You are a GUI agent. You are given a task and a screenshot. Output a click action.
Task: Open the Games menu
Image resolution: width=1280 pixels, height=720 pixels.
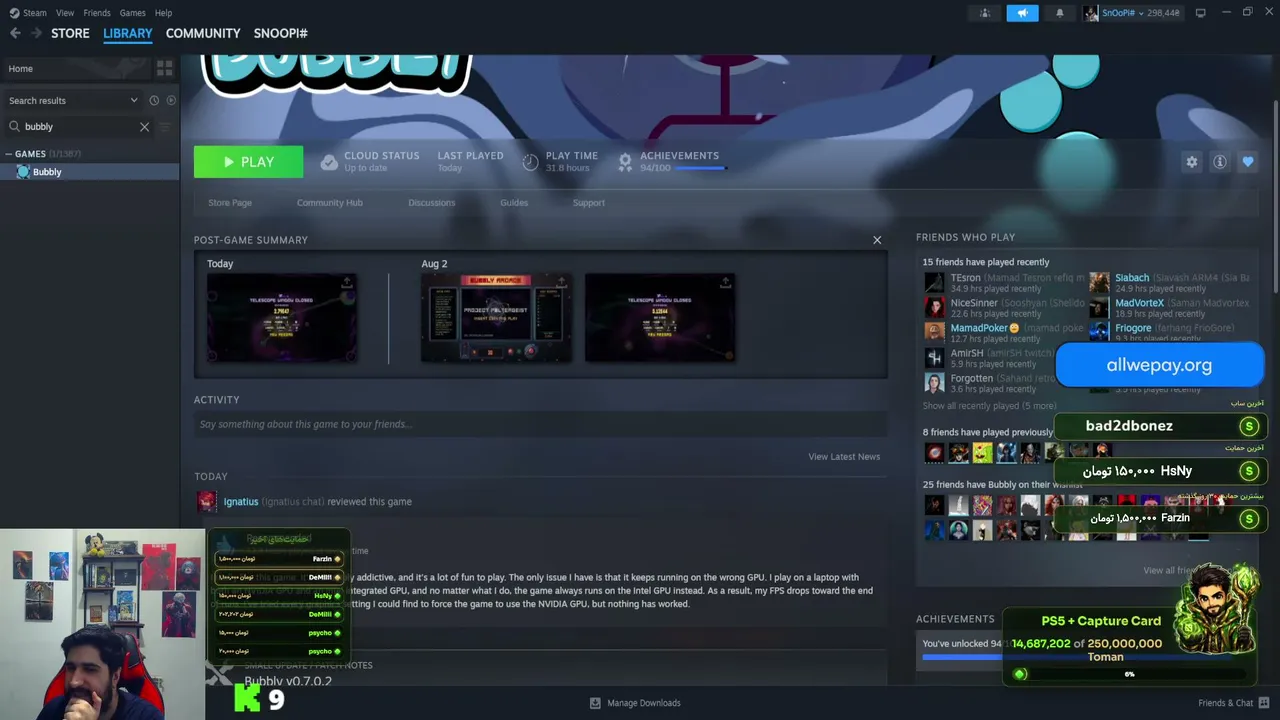point(132,13)
